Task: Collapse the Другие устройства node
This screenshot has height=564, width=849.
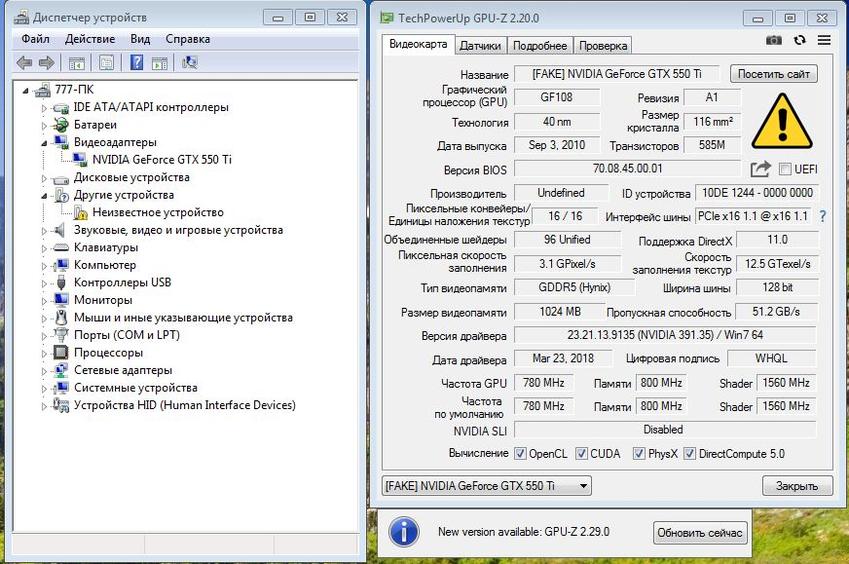Action: click(44, 196)
